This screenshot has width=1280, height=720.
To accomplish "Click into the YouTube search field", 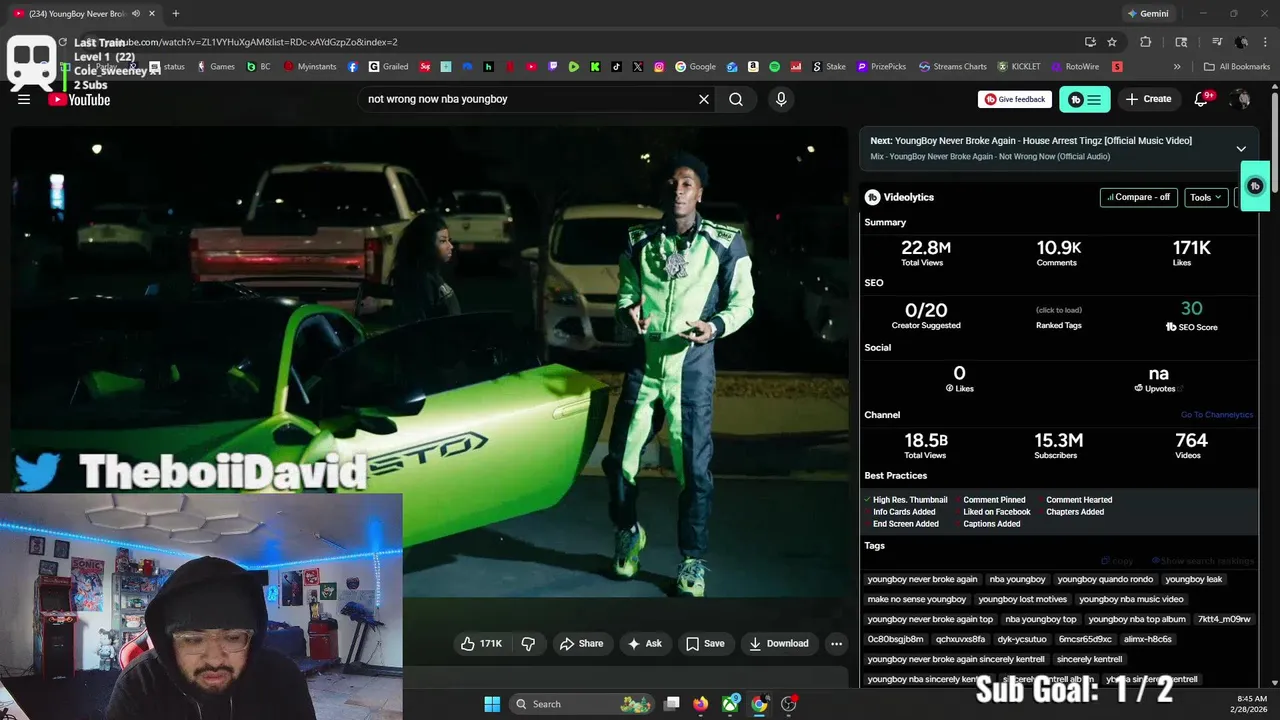I will coord(528,99).
